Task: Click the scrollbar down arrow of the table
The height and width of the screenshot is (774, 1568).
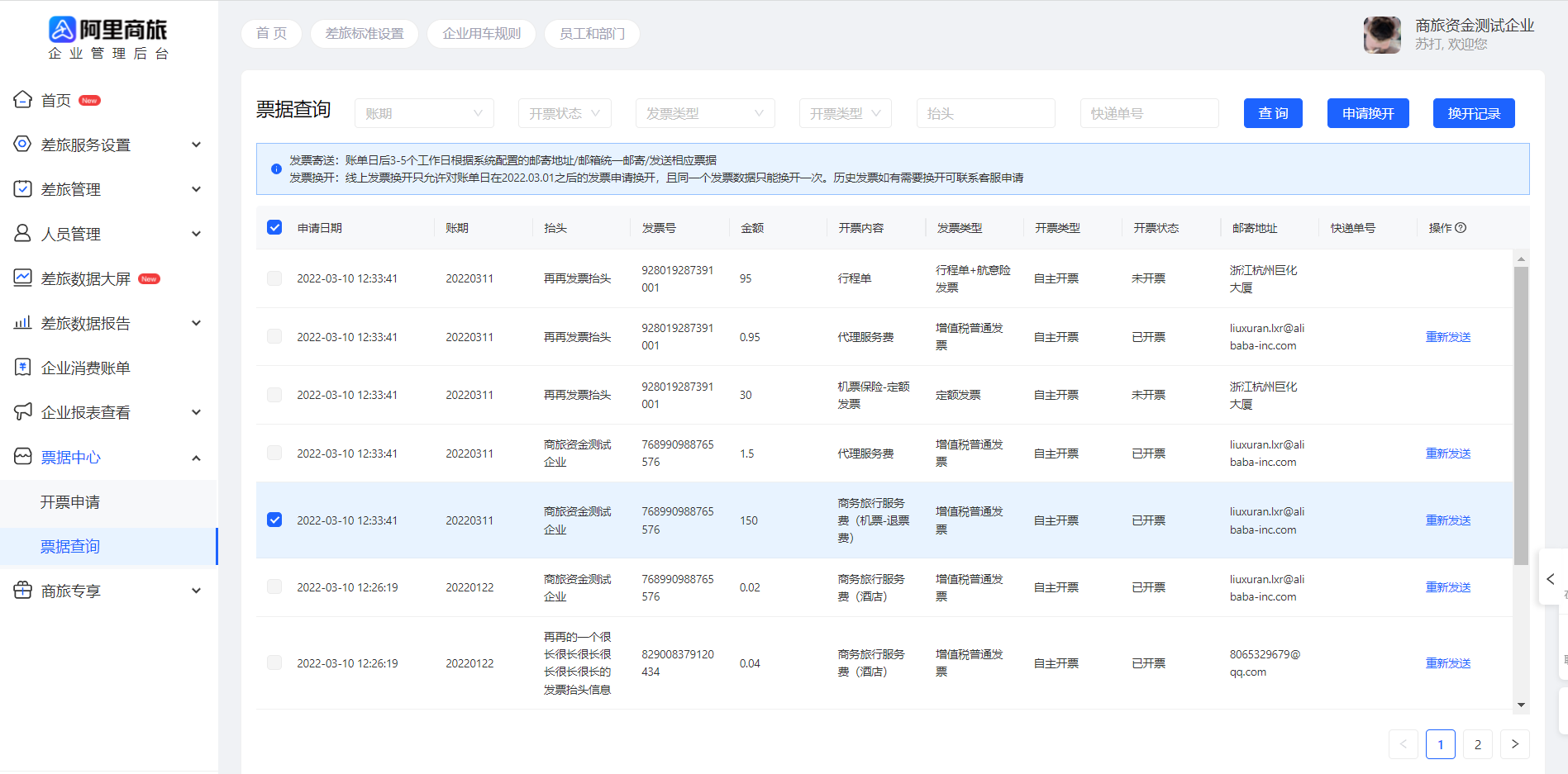Action: point(1521,705)
